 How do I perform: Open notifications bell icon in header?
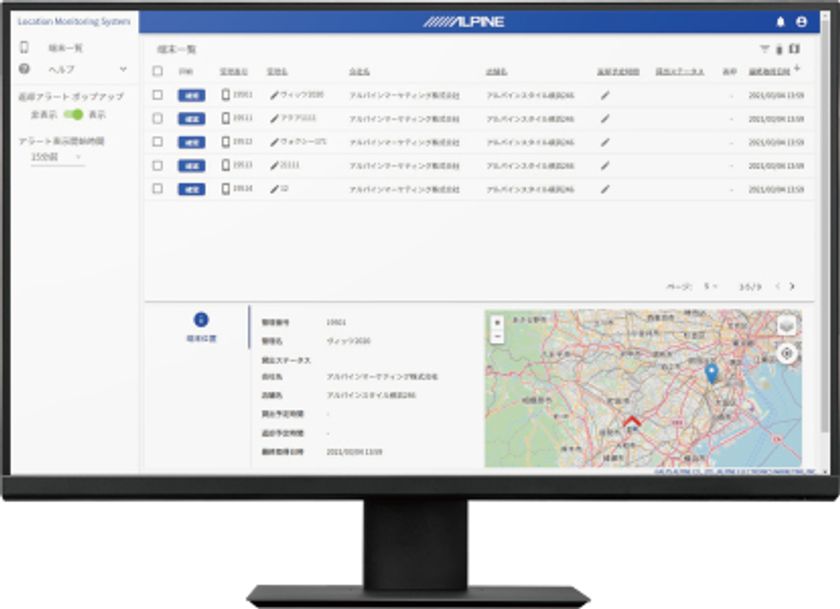(780, 22)
